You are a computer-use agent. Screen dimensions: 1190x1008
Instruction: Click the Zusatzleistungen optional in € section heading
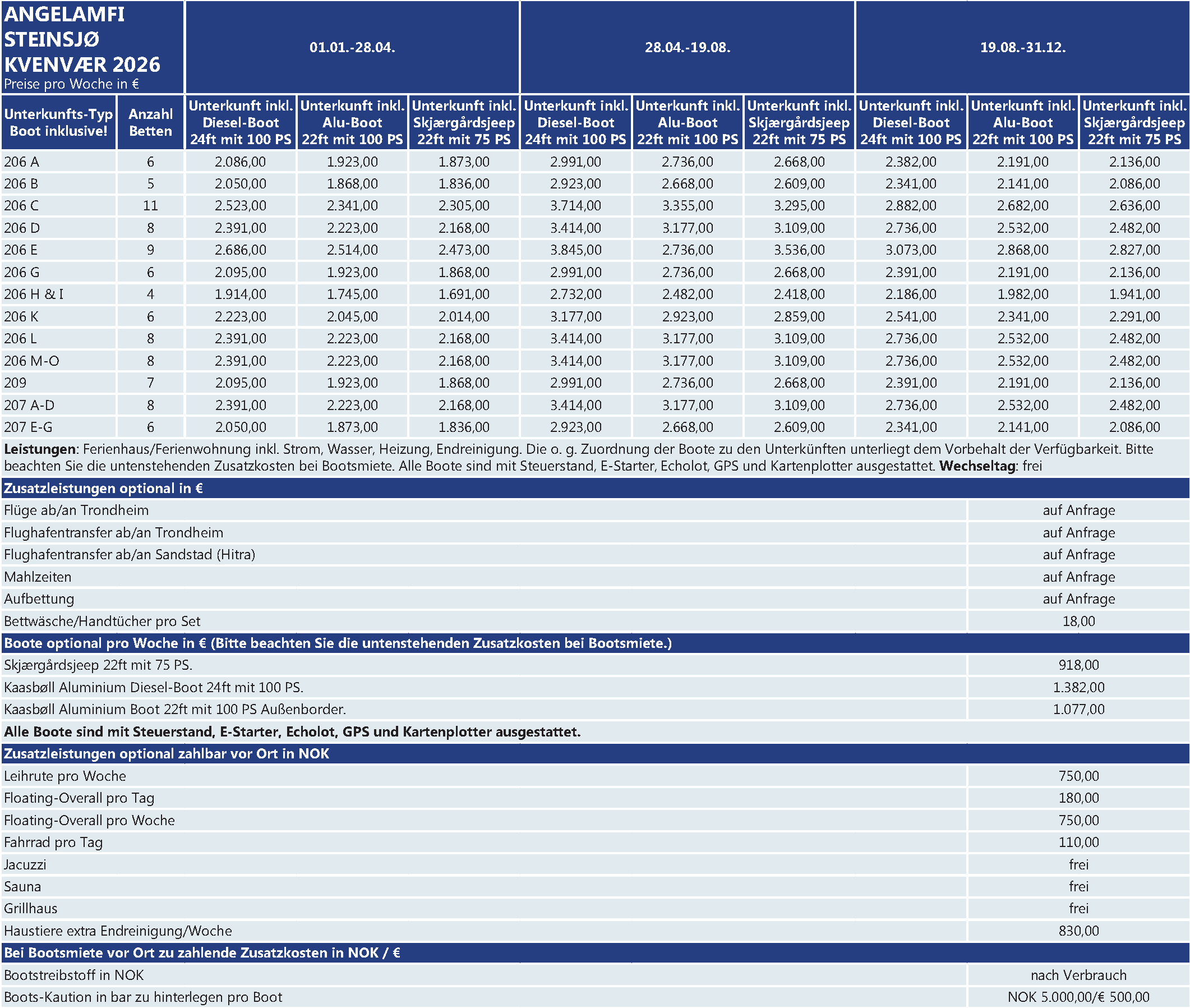pyautogui.click(x=103, y=488)
